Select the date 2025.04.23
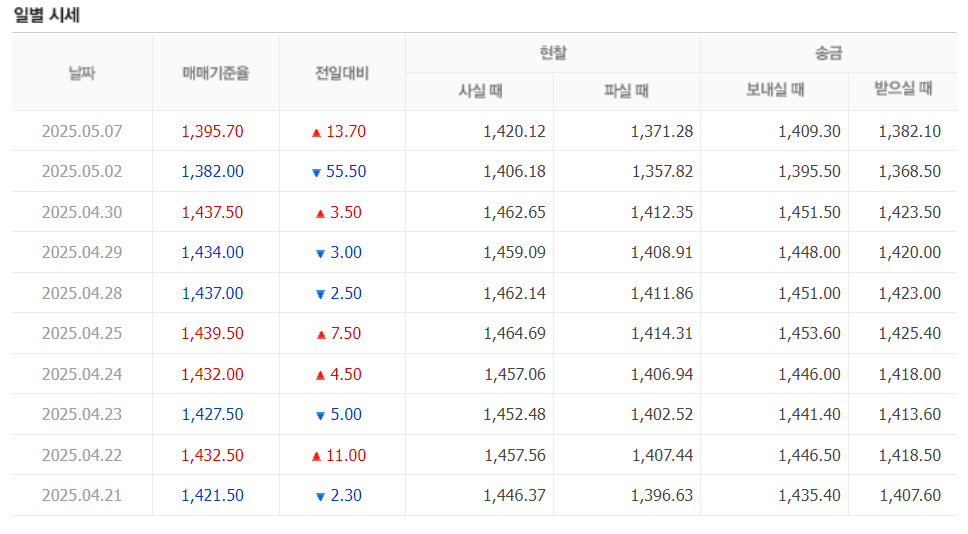The width and height of the screenshot is (968, 534). click(82, 414)
